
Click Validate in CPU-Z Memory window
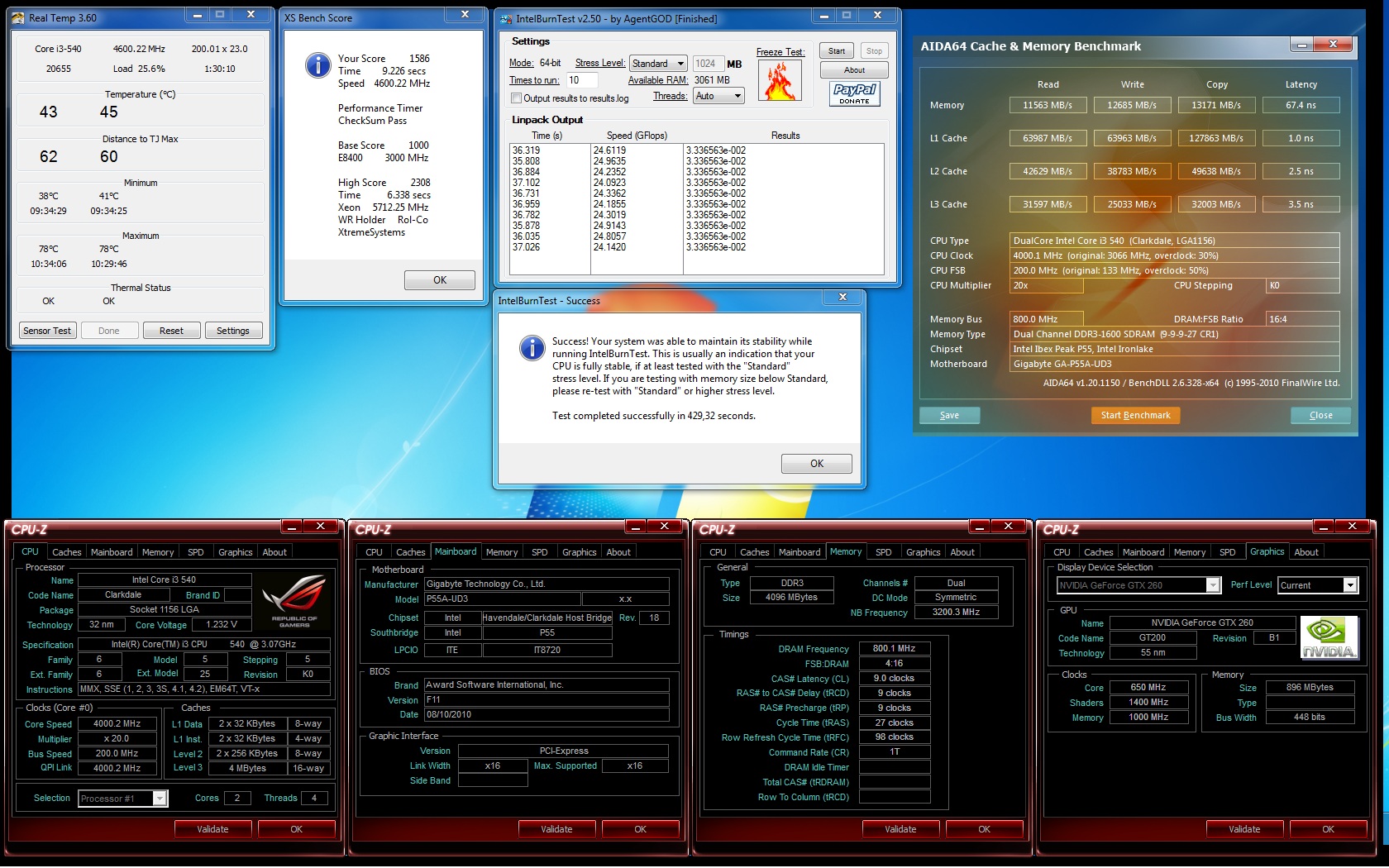(900, 829)
